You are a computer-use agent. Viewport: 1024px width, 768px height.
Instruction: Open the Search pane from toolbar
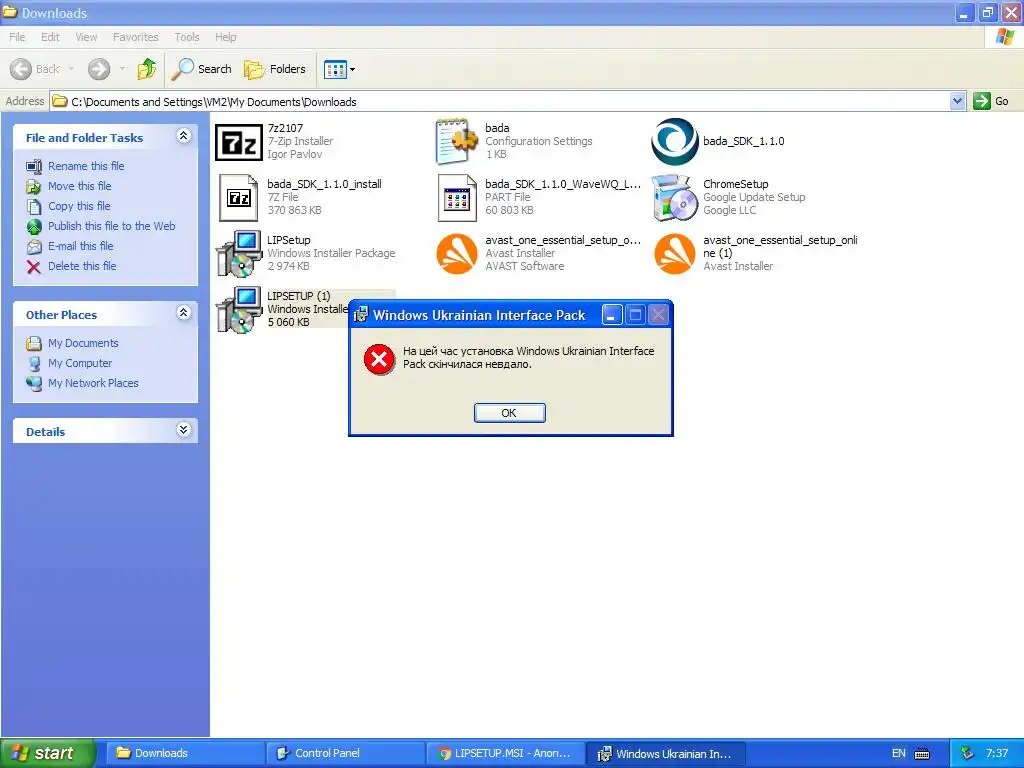(x=201, y=69)
